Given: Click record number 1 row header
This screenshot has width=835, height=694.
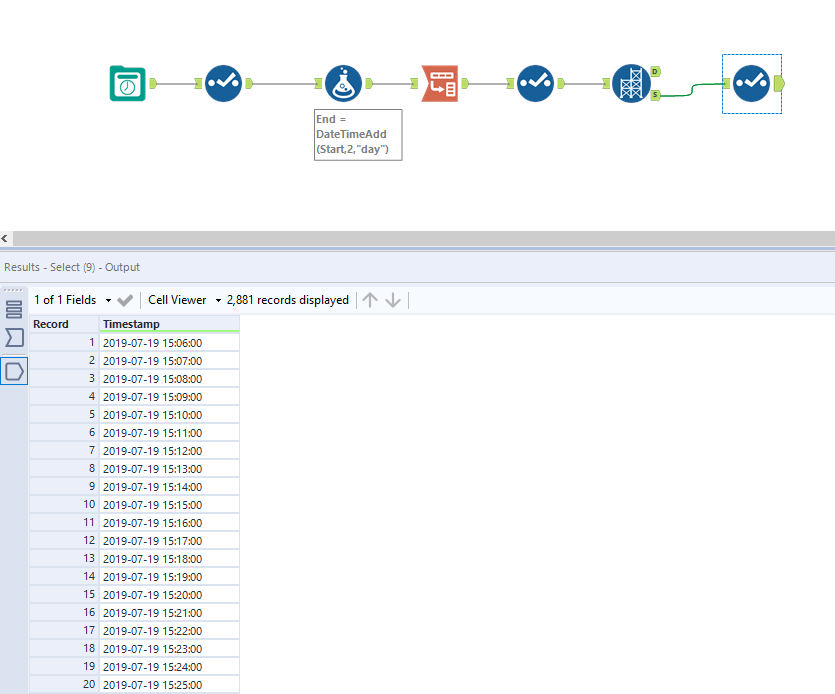Looking at the screenshot, I should tap(64, 343).
